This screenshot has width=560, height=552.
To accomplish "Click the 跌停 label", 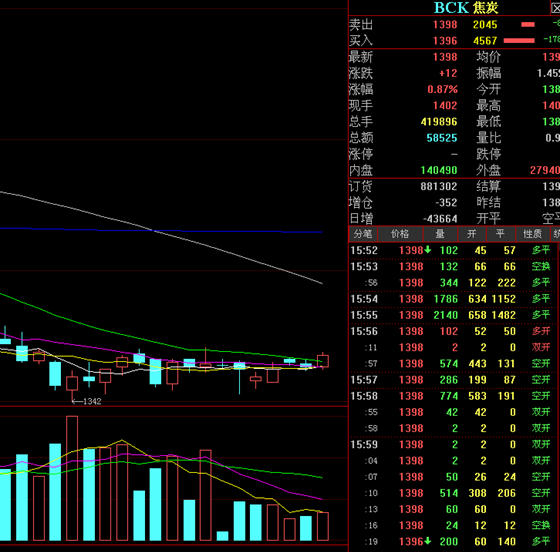I will coord(489,154).
